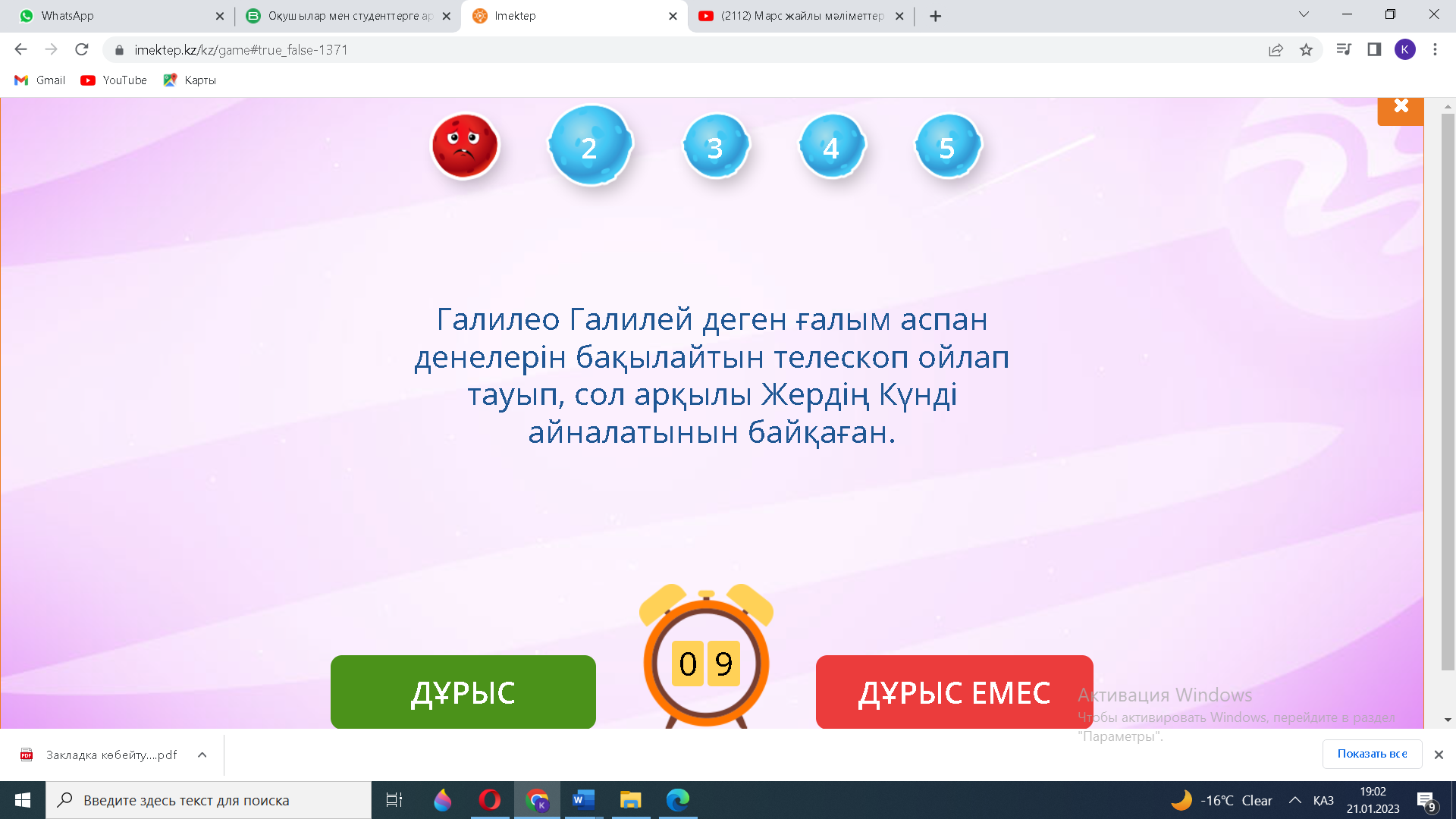Open the Chrome side panel icon
Image resolution: width=1456 pixels, height=819 pixels.
pyautogui.click(x=1373, y=50)
